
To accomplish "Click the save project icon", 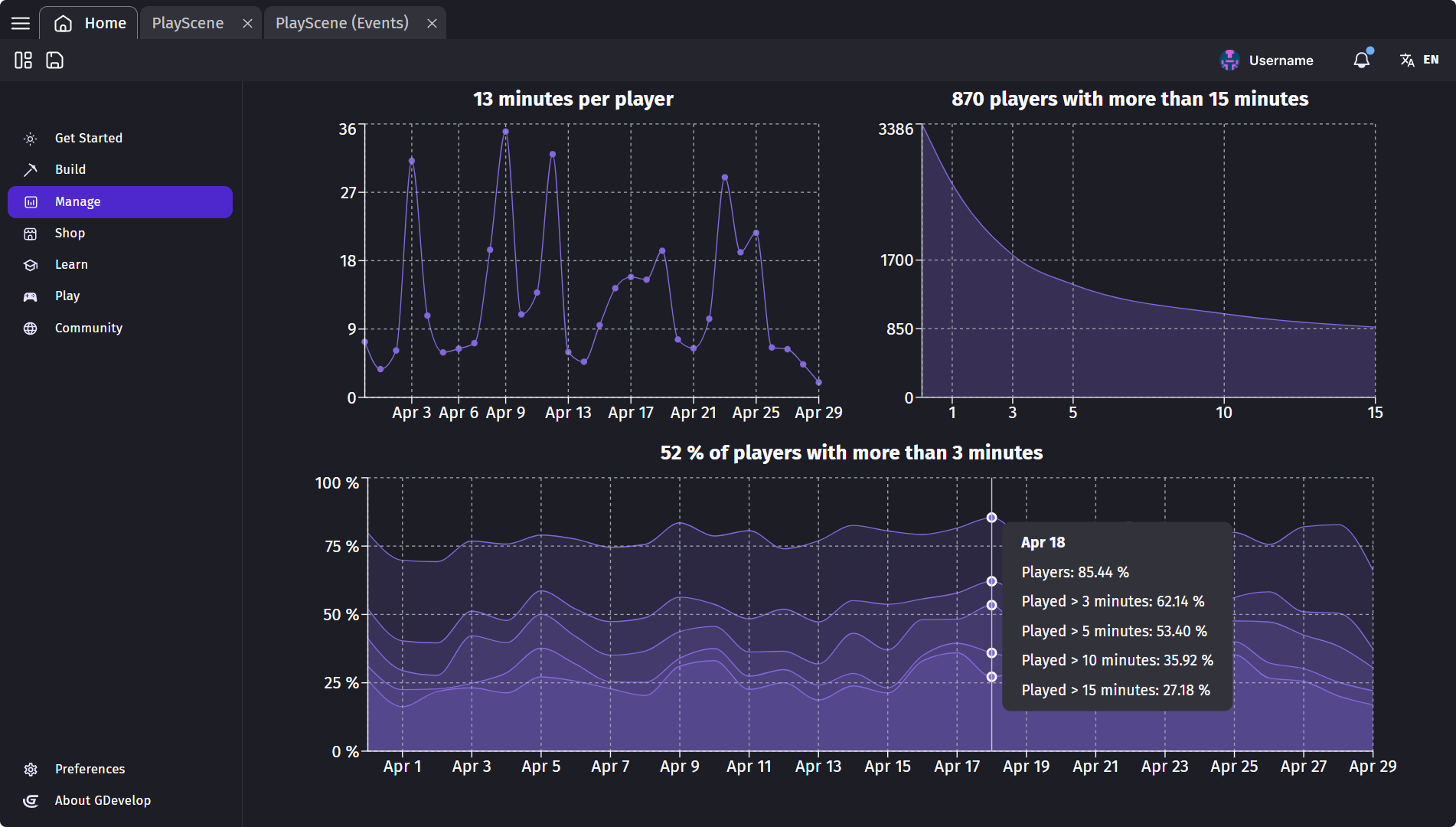I will pos(54,60).
